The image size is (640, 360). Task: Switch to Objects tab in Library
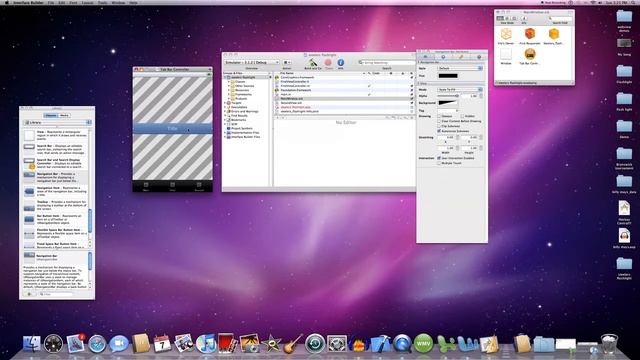click(x=51, y=116)
